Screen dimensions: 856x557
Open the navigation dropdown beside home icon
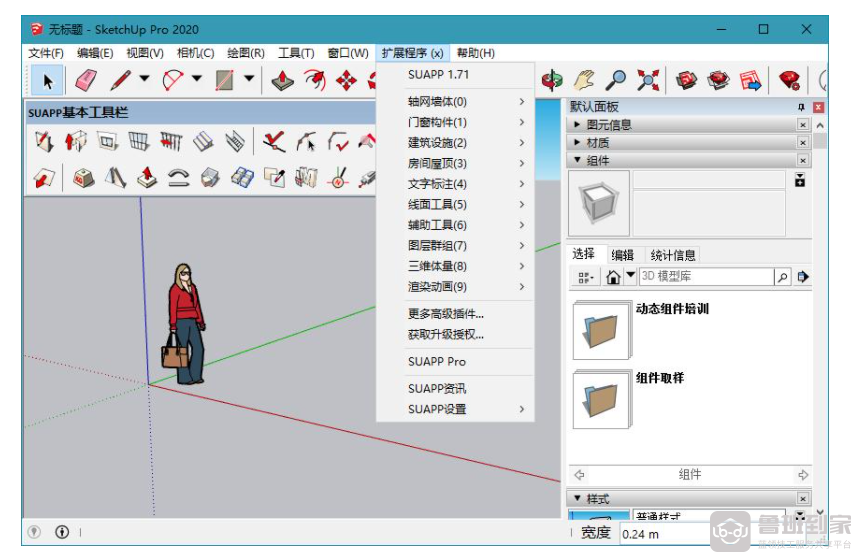[x=631, y=275]
